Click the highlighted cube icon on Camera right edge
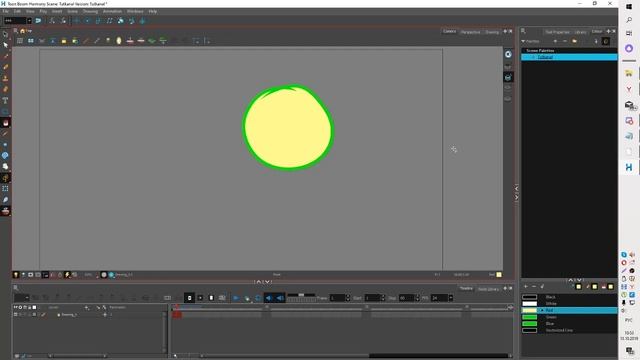 point(508,77)
